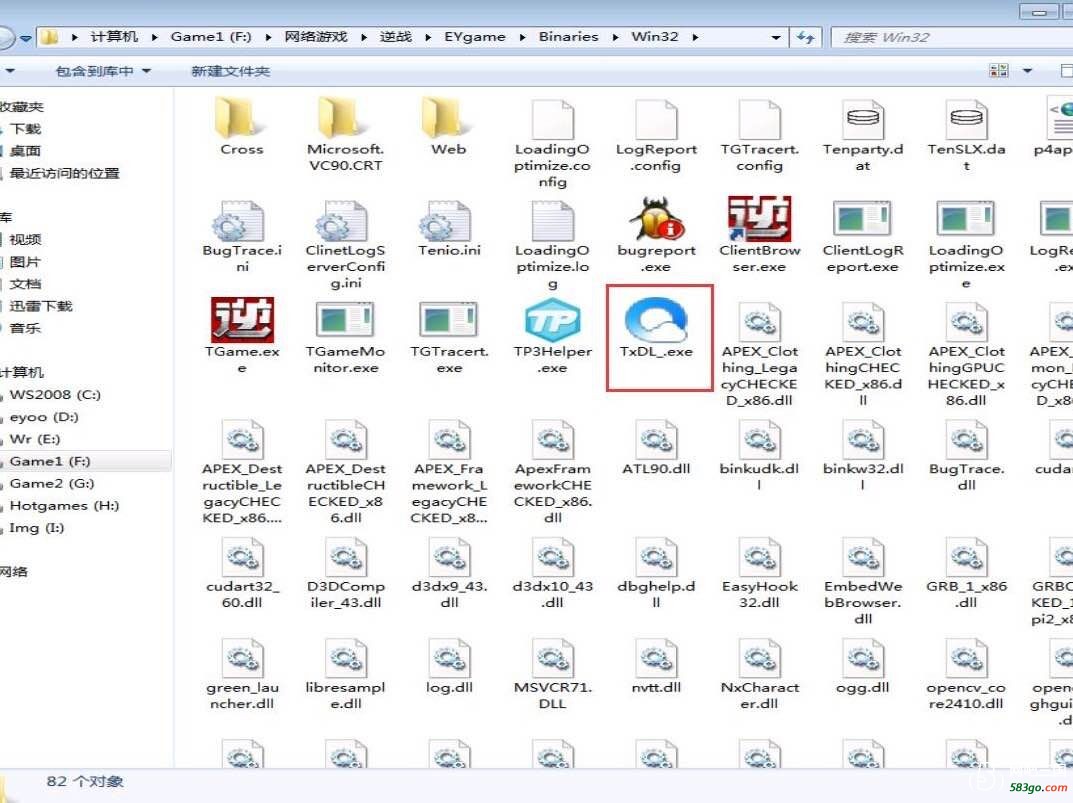Select drive WS2008 (C:) in sidebar
1073x803 pixels.
pos(55,395)
